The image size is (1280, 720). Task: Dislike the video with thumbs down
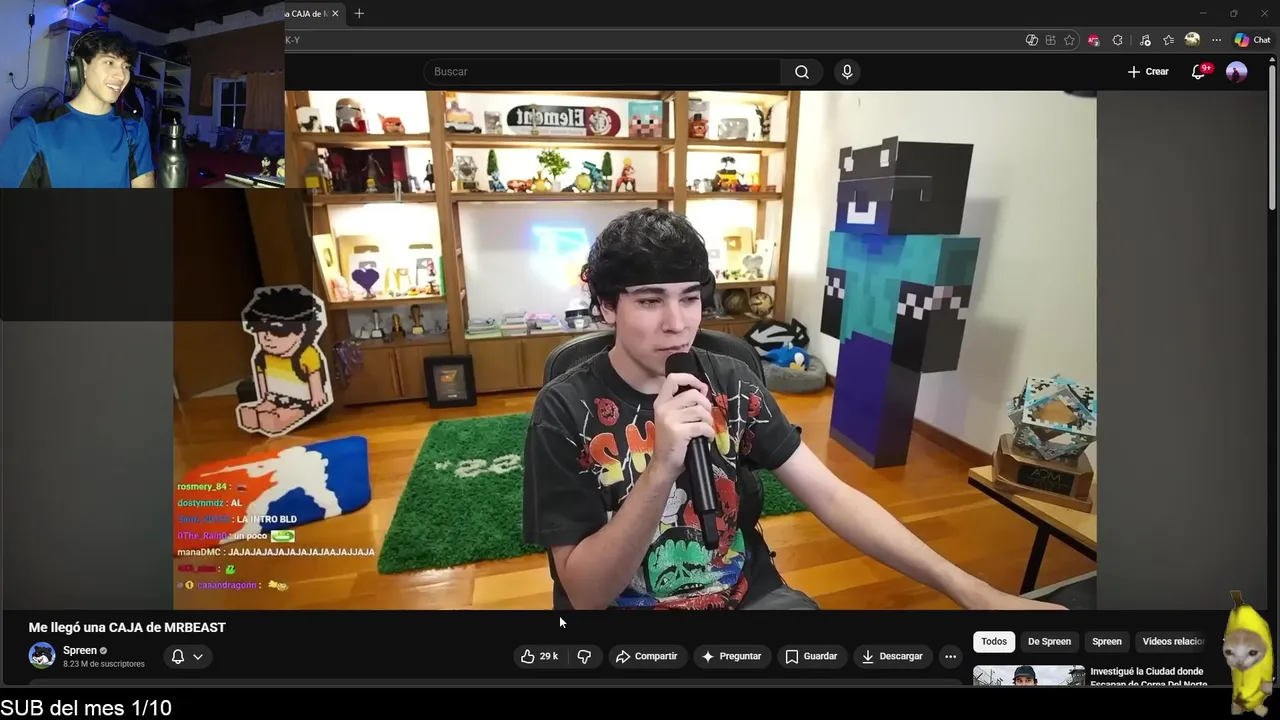(585, 656)
